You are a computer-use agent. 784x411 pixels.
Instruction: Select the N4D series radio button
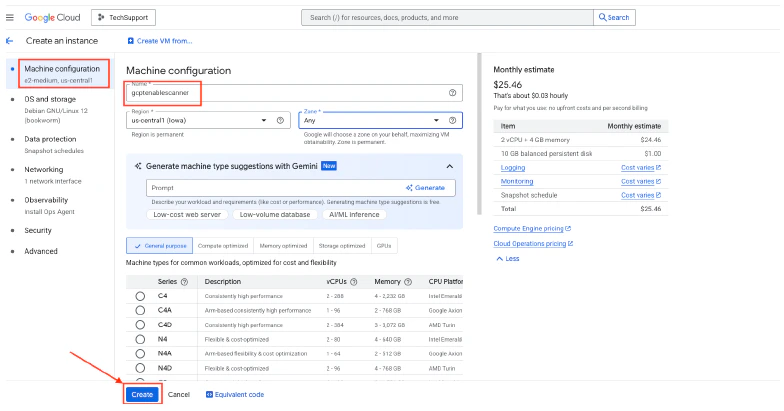point(140,368)
